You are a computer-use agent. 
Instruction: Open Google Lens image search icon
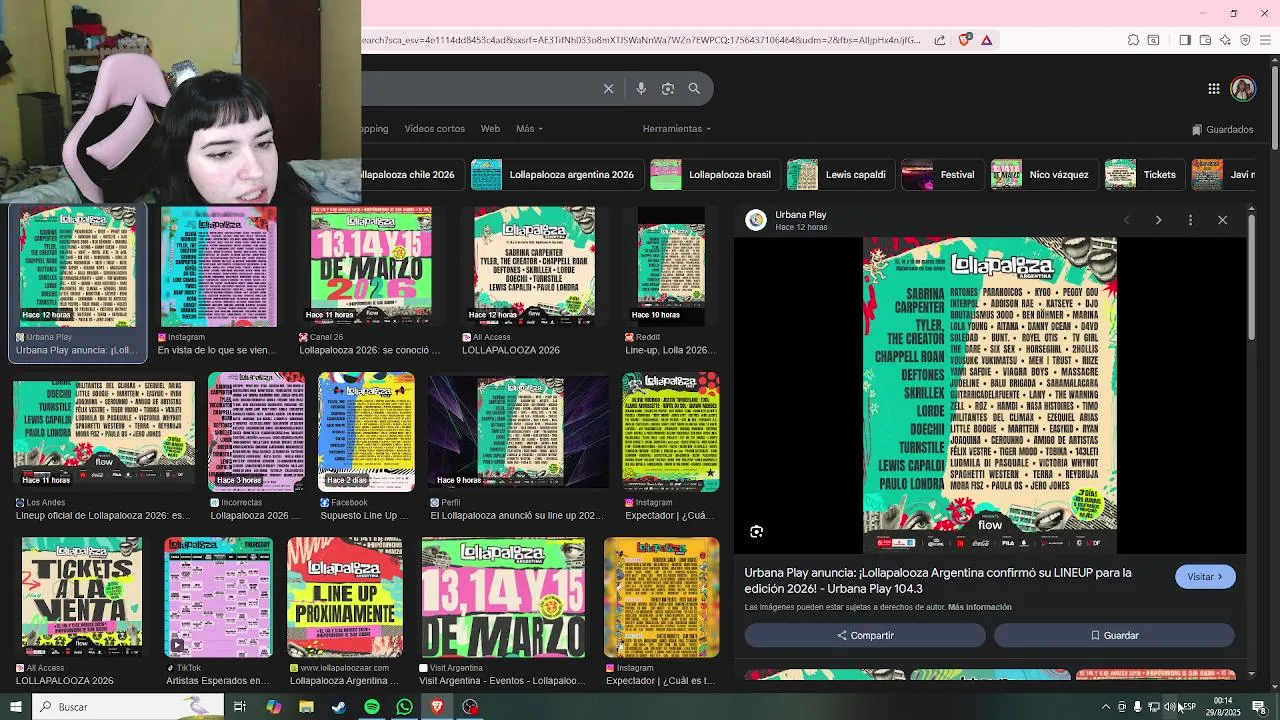(668, 88)
